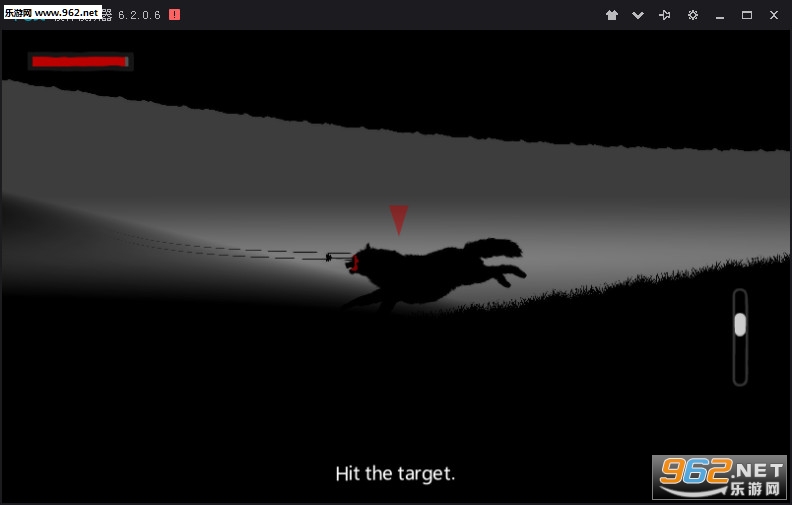
Task: Open settings with the gear icon
Action: tap(692, 15)
